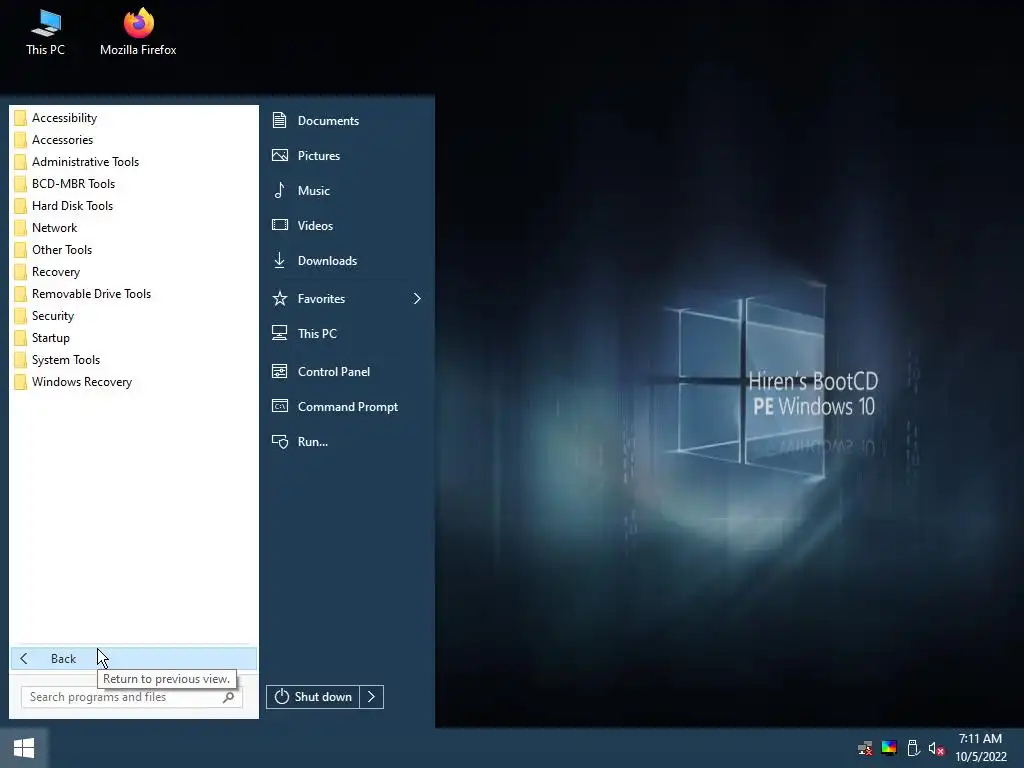The width and height of the screenshot is (1024, 768).
Task: Open the Music menu entry
Action: coord(347,191)
